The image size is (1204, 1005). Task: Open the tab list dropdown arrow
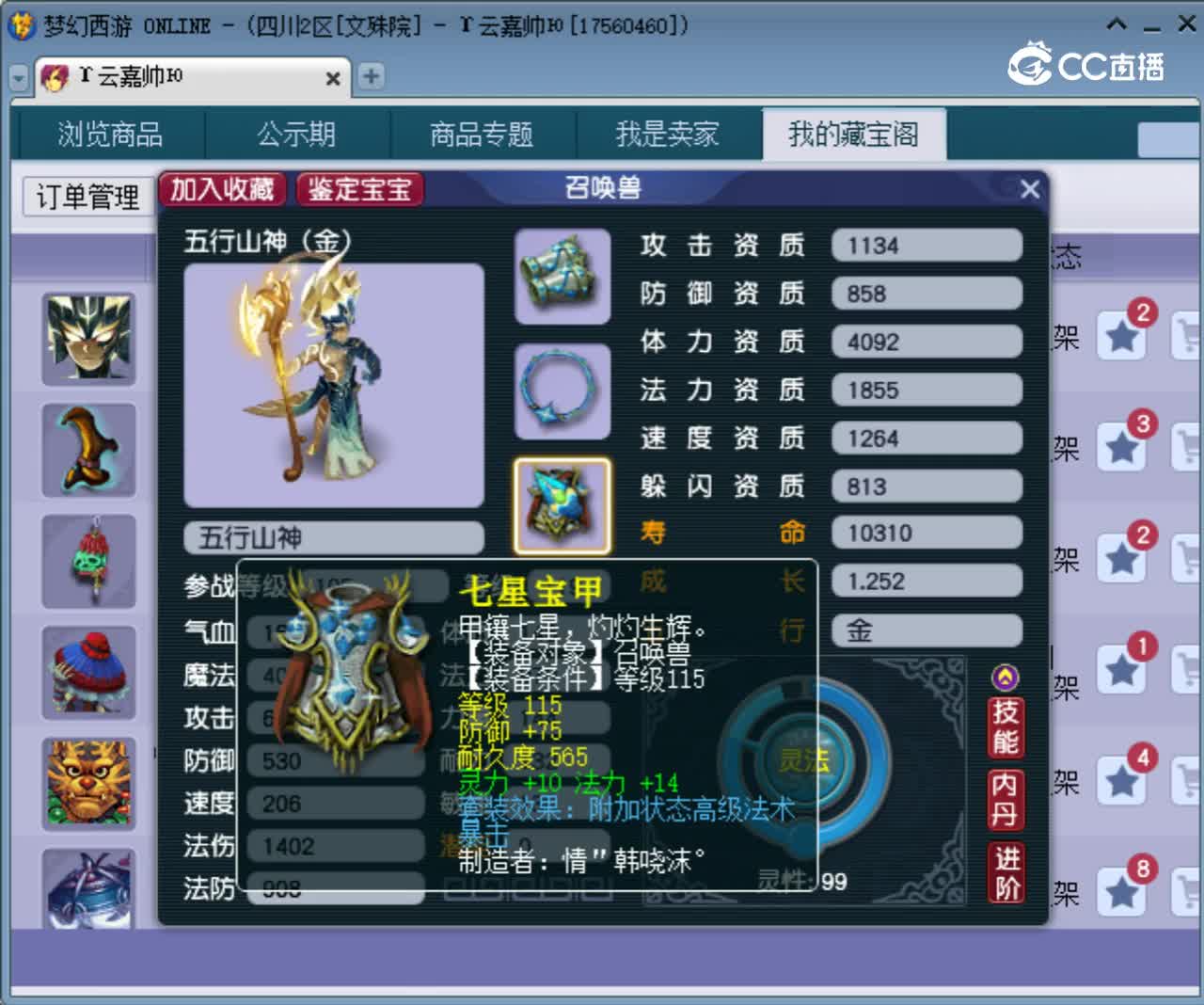[x=19, y=78]
